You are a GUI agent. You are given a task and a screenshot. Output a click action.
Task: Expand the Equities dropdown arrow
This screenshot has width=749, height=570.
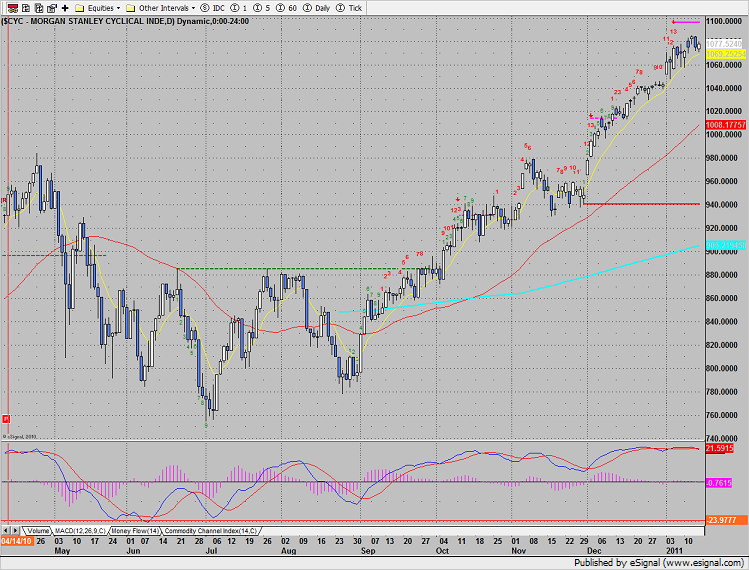tap(118, 8)
